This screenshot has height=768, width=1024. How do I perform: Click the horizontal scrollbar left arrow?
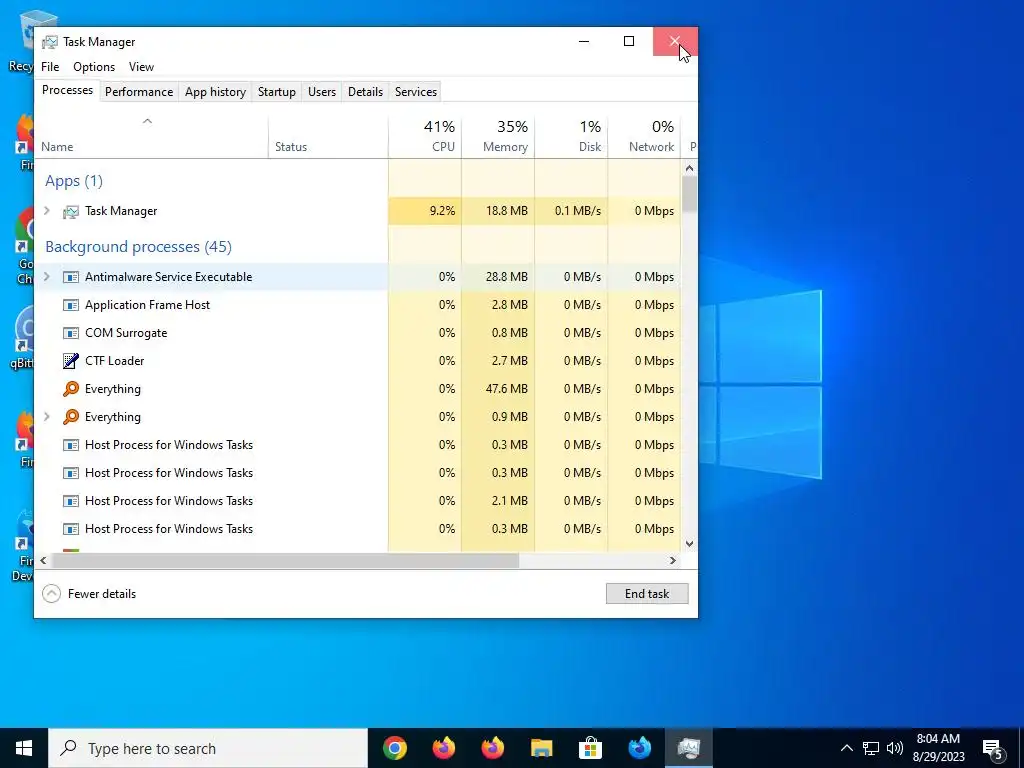tap(43, 560)
